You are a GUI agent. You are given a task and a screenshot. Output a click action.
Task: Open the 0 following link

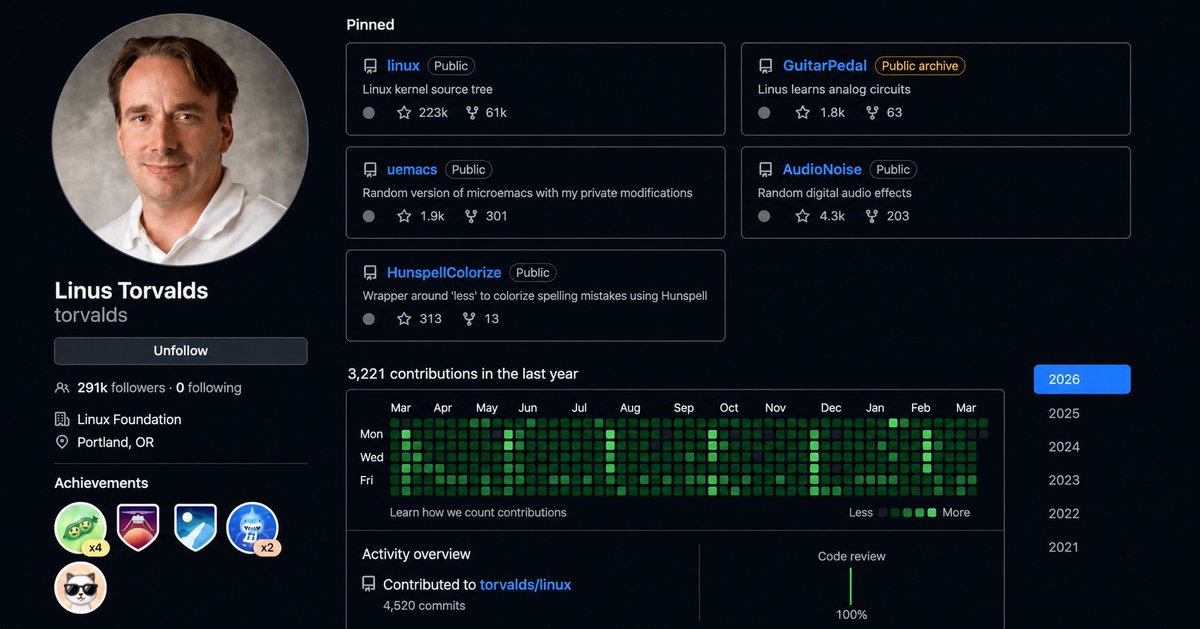pos(208,388)
